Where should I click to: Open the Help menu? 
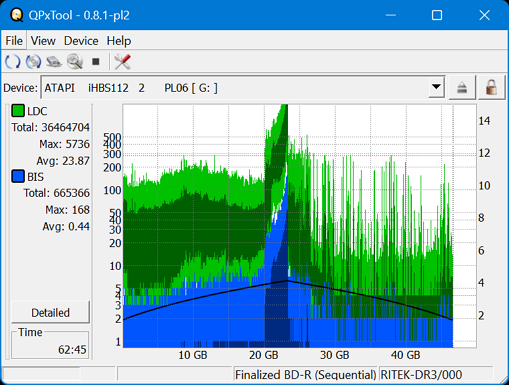tap(119, 41)
